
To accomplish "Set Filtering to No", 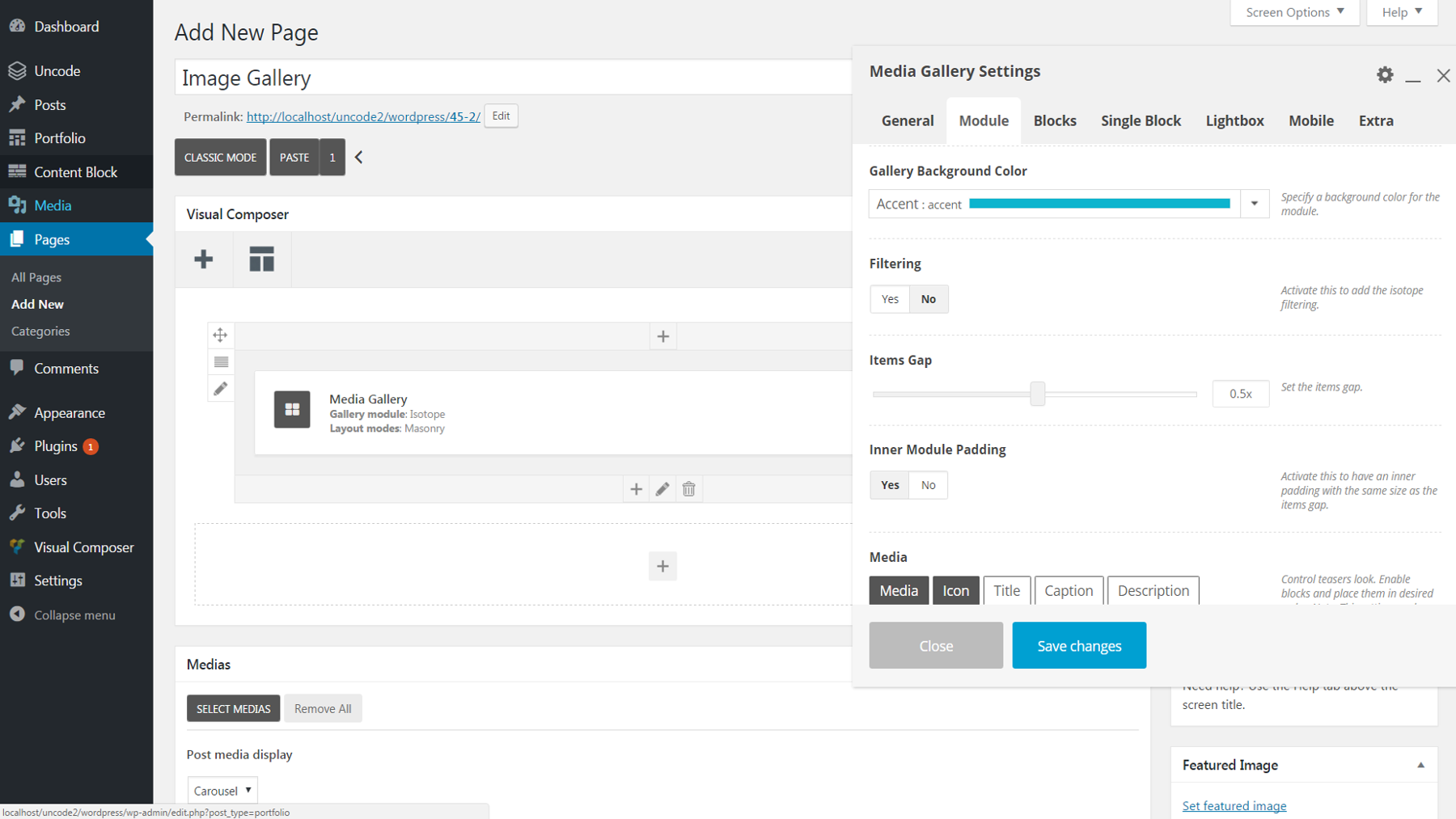I will click(929, 299).
